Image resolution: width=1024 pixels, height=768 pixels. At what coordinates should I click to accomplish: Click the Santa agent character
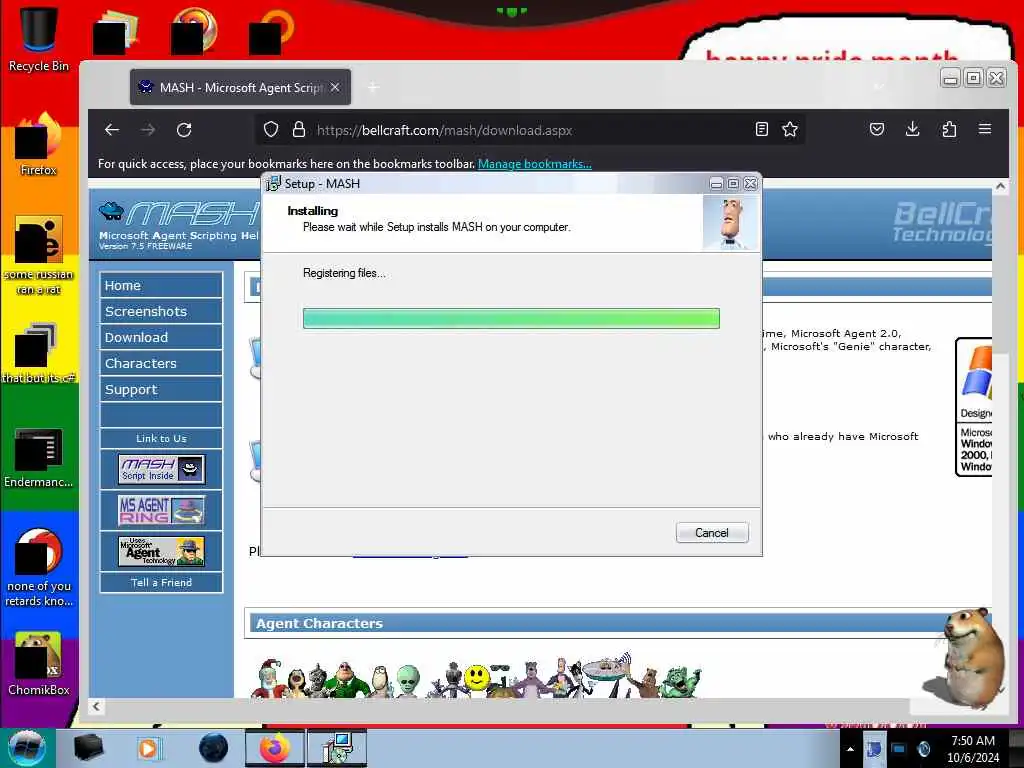[269, 679]
